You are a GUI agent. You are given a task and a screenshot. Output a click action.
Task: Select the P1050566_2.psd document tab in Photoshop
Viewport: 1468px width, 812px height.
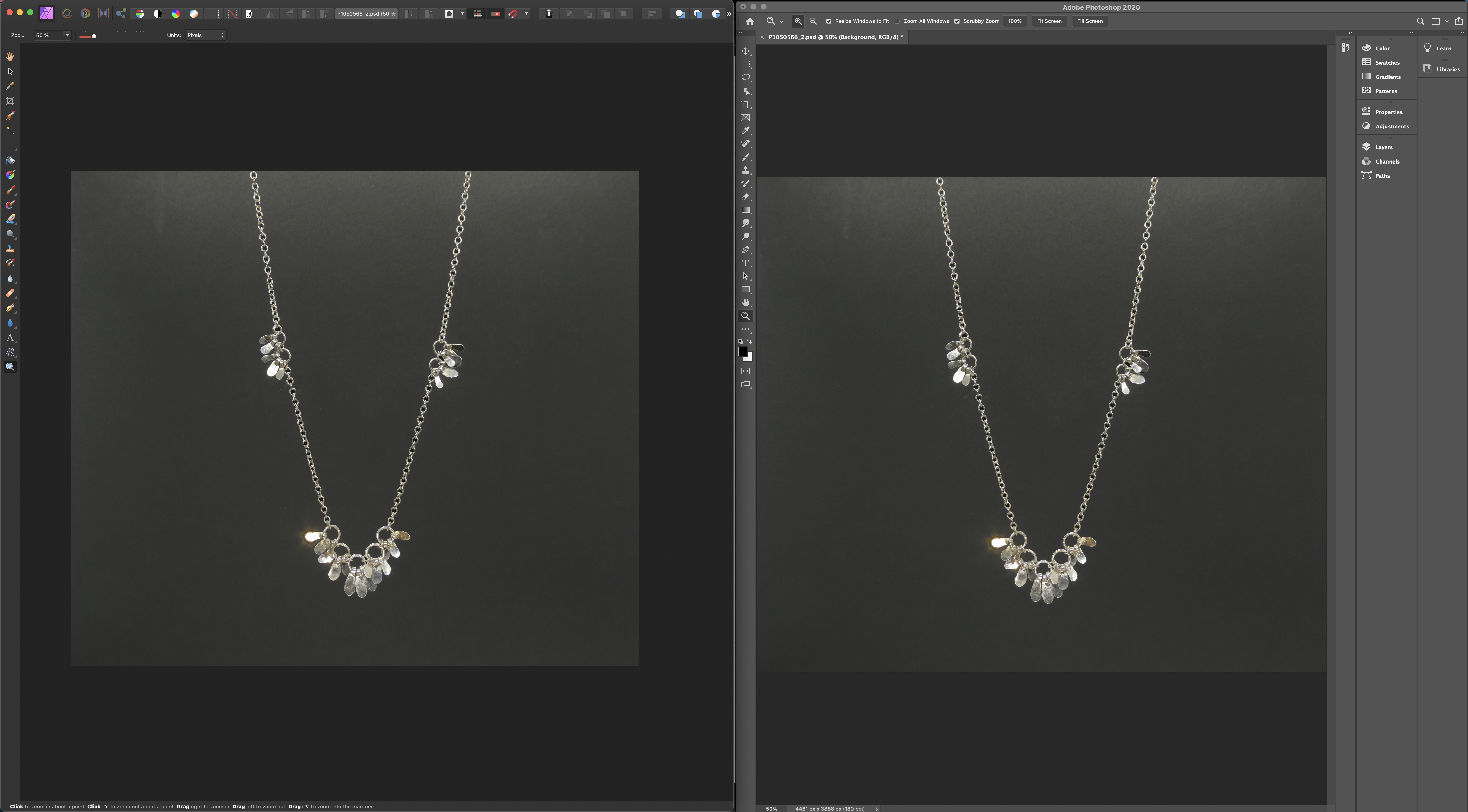[835, 37]
